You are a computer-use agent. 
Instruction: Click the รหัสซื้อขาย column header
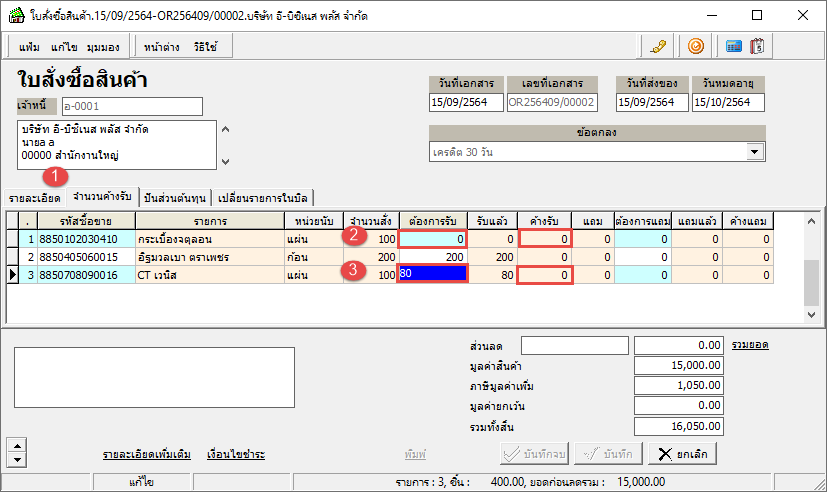(x=86, y=221)
